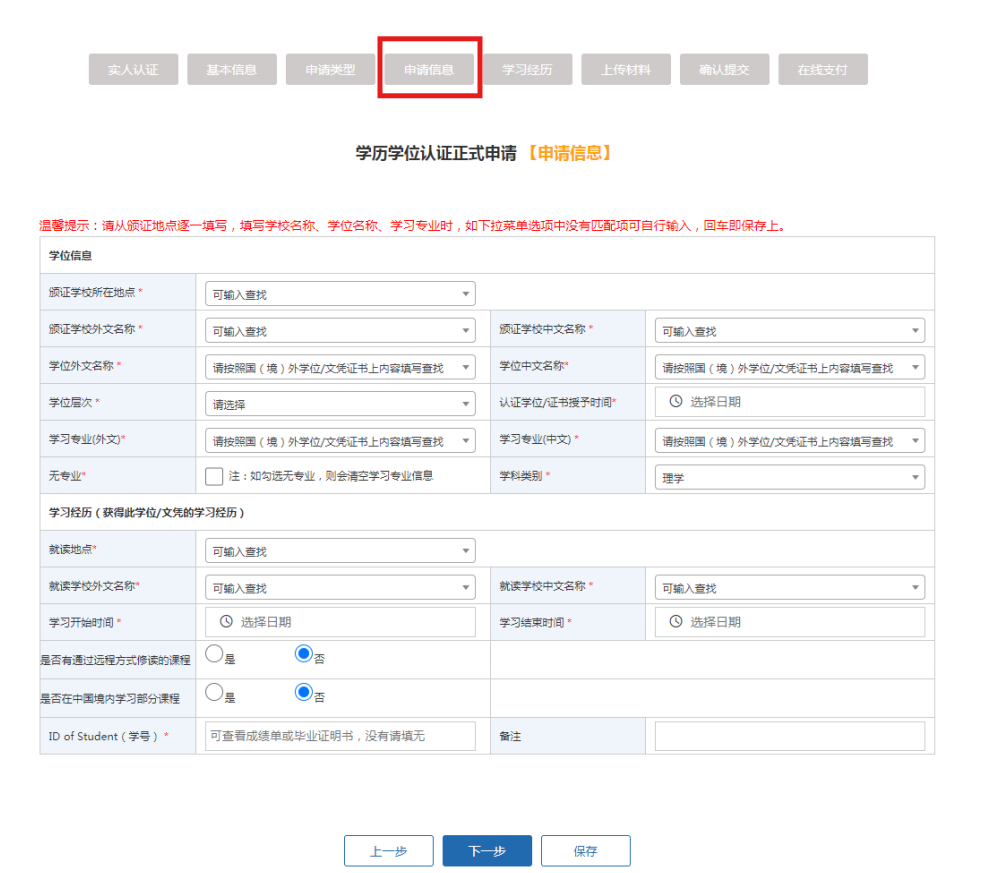Open the 在线支付 tab

(x=823, y=69)
